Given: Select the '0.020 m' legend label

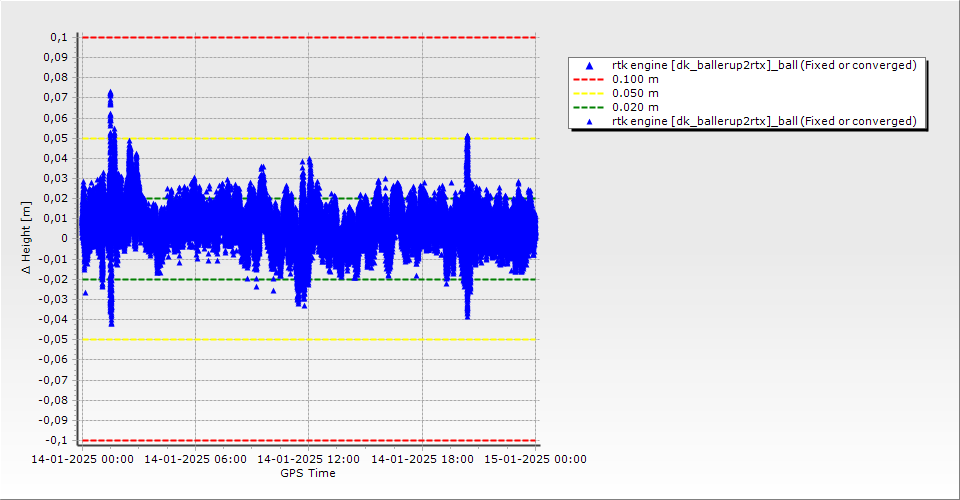Looking at the screenshot, I should point(636,108).
